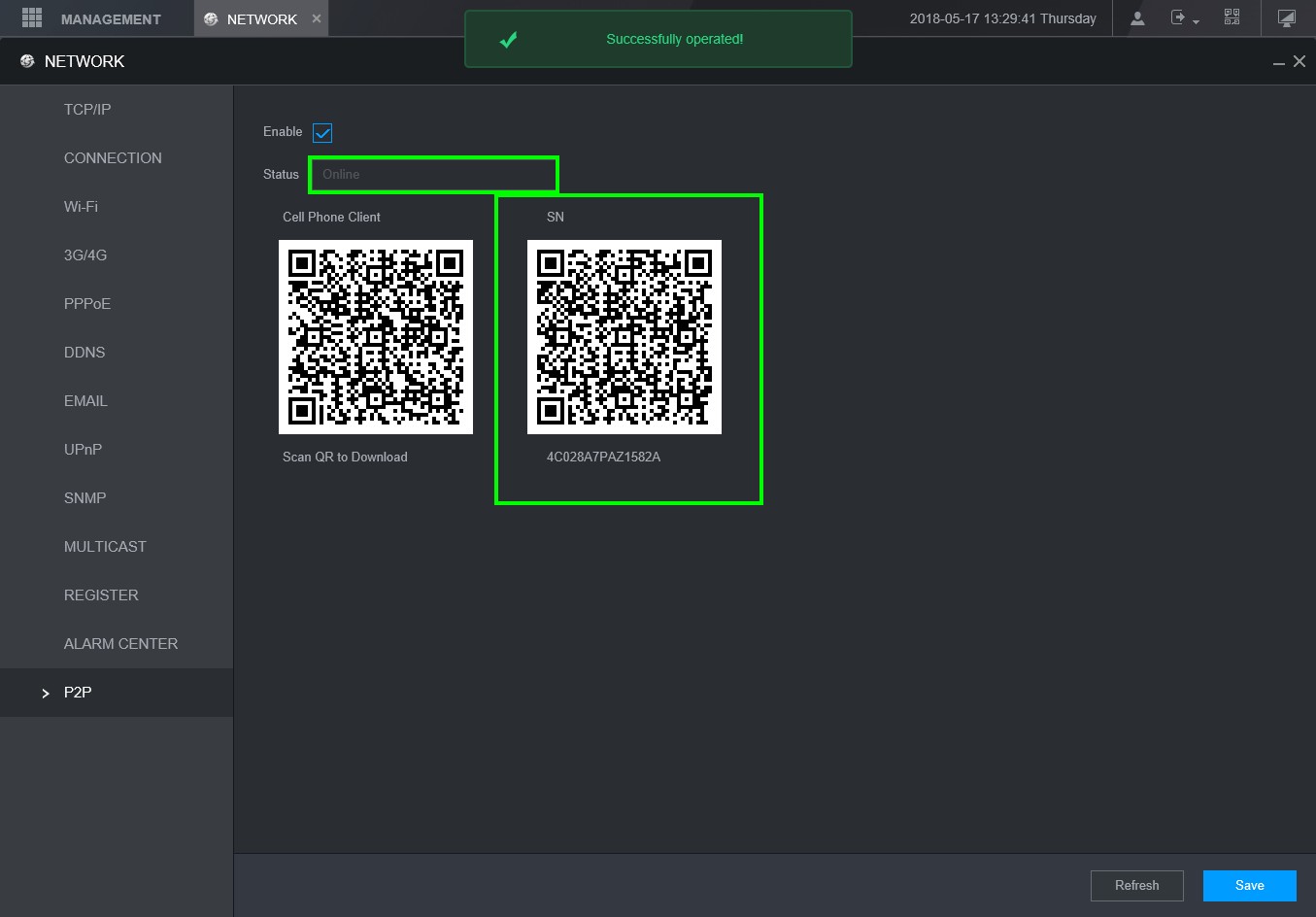Select ALARM CENTER in sidebar
Screen dimensions: 1316x917
click(x=120, y=644)
